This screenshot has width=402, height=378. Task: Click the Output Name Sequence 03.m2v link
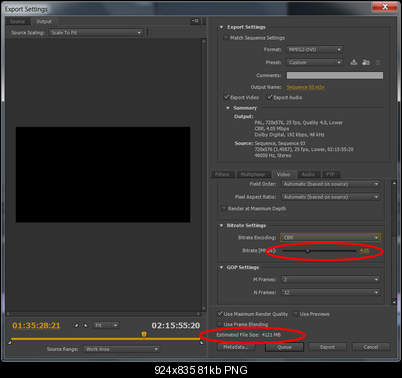point(306,87)
